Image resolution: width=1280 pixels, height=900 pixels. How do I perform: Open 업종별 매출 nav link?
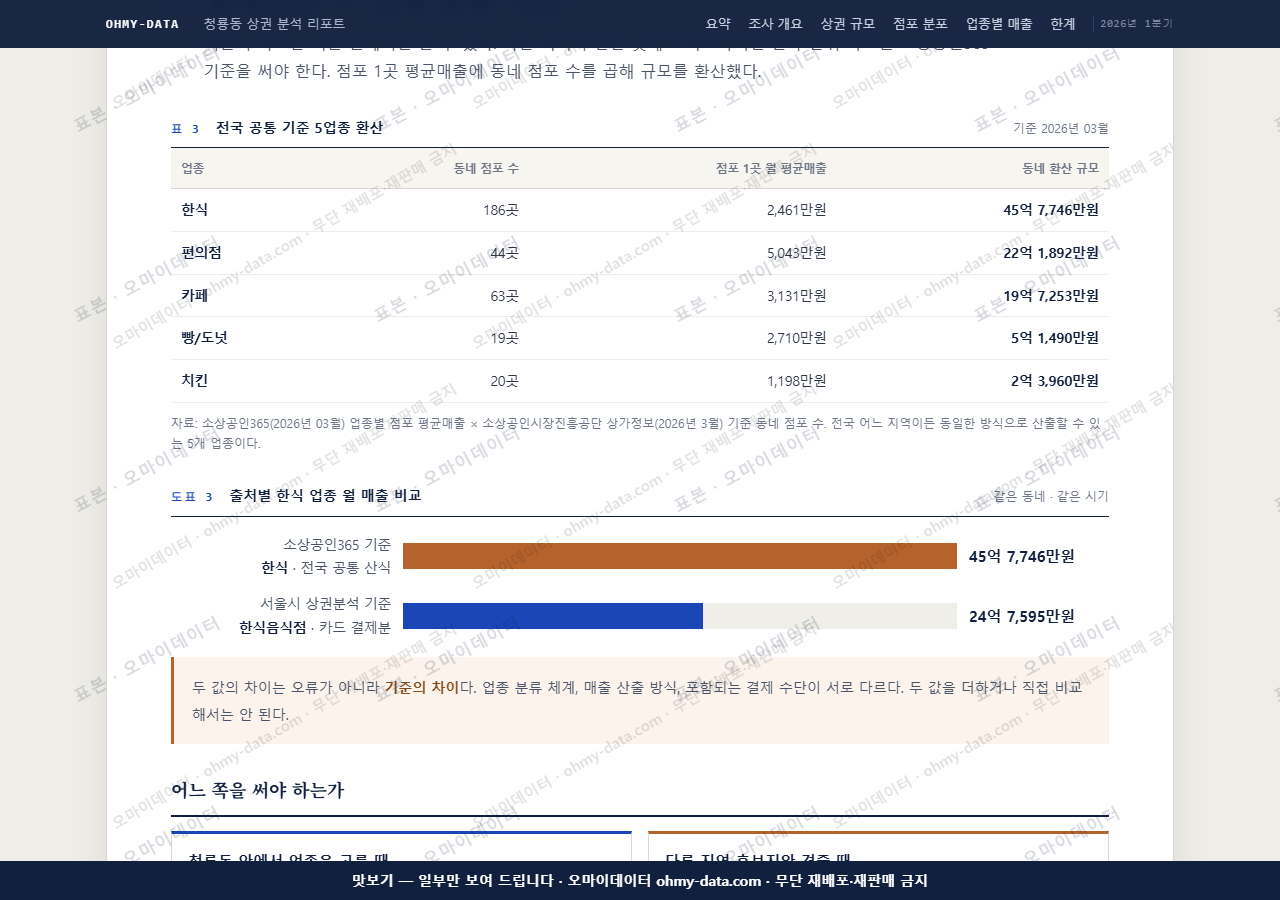pos(999,24)
